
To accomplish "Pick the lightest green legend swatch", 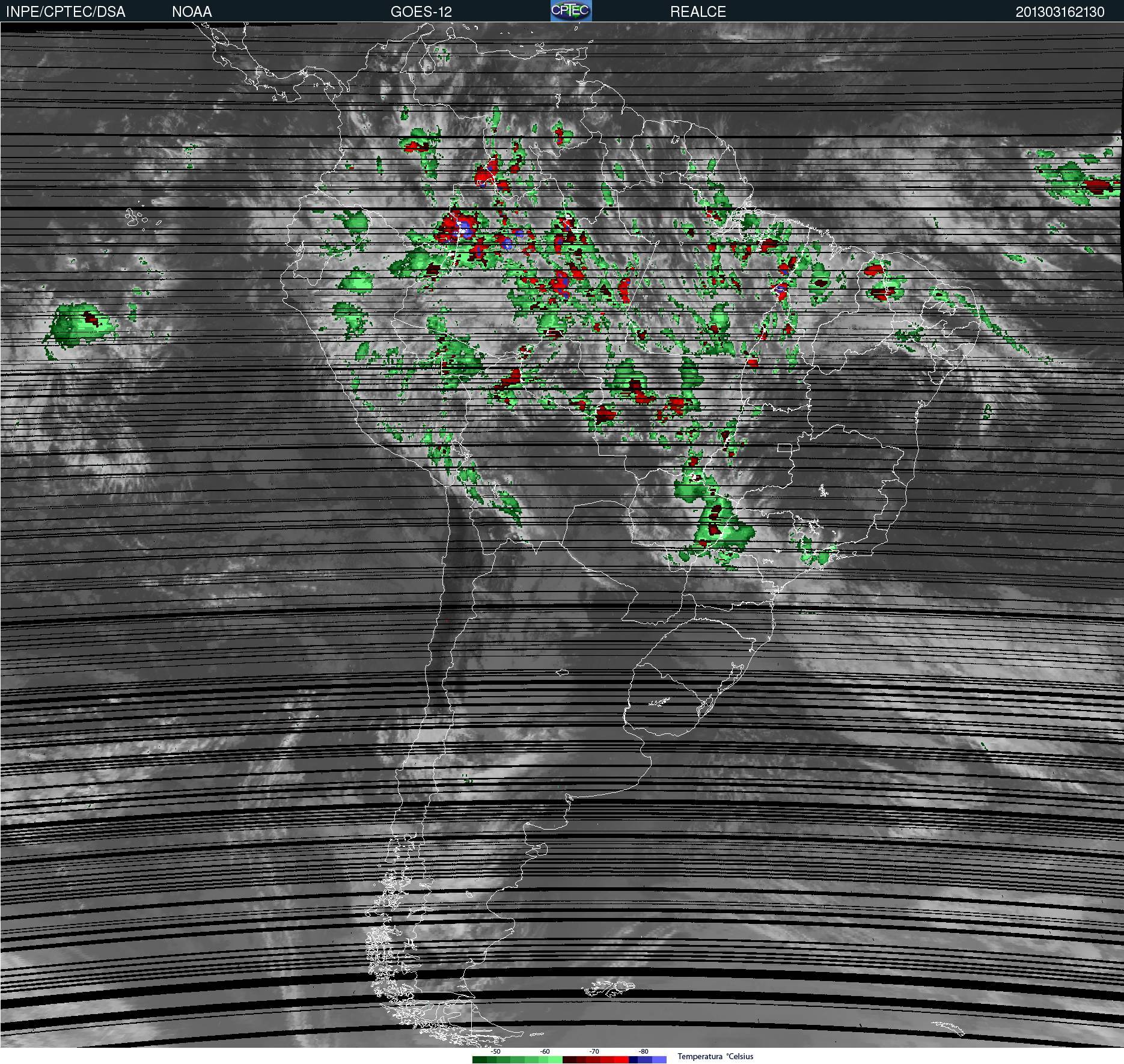I will click(x=555, y=1060).
